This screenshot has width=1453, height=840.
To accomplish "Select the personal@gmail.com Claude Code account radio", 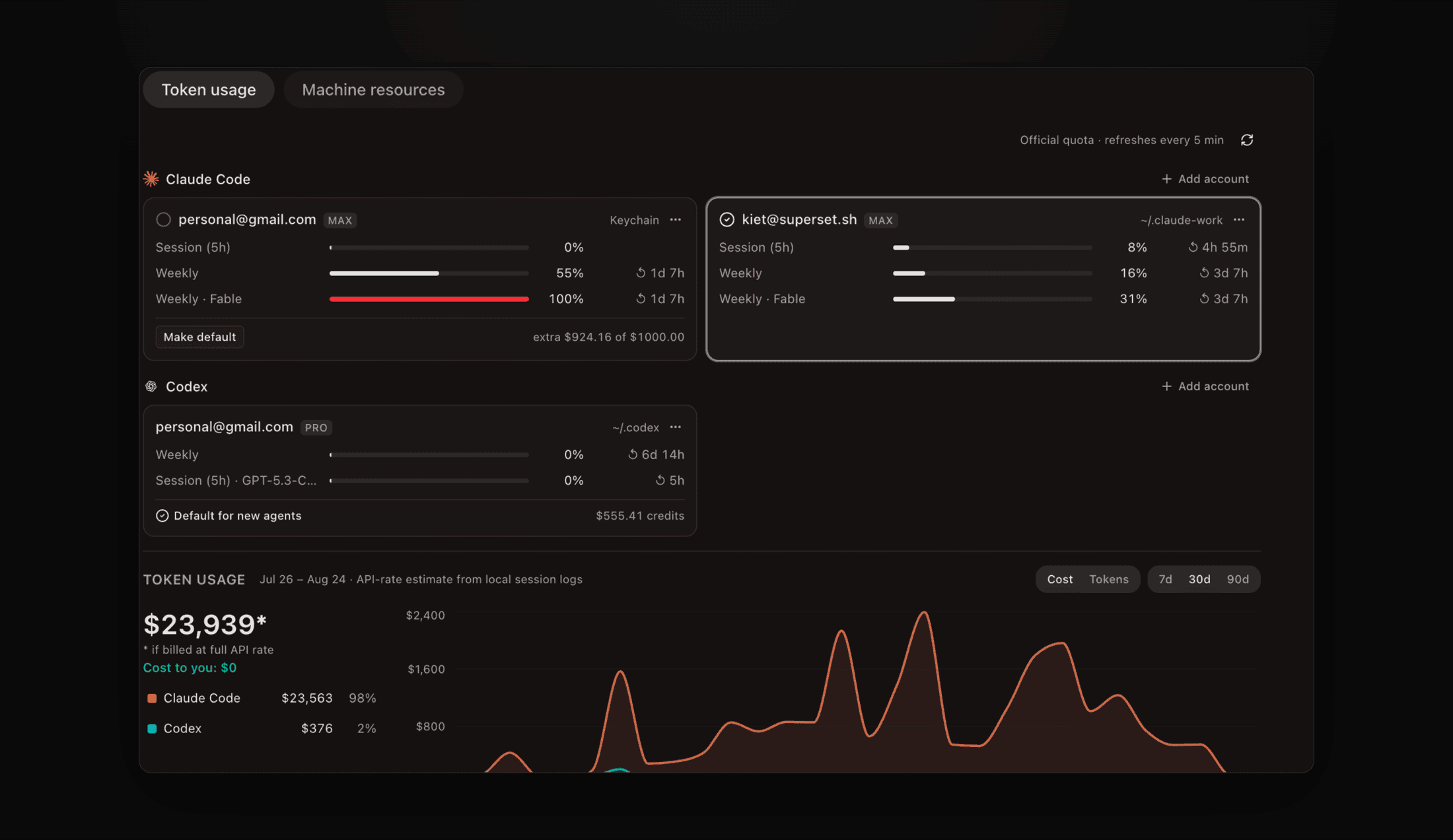I will coord(163,220).
